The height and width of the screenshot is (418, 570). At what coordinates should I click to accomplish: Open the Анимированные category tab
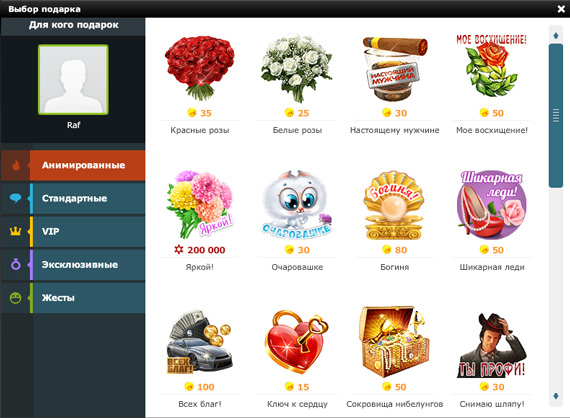point(73,165)
